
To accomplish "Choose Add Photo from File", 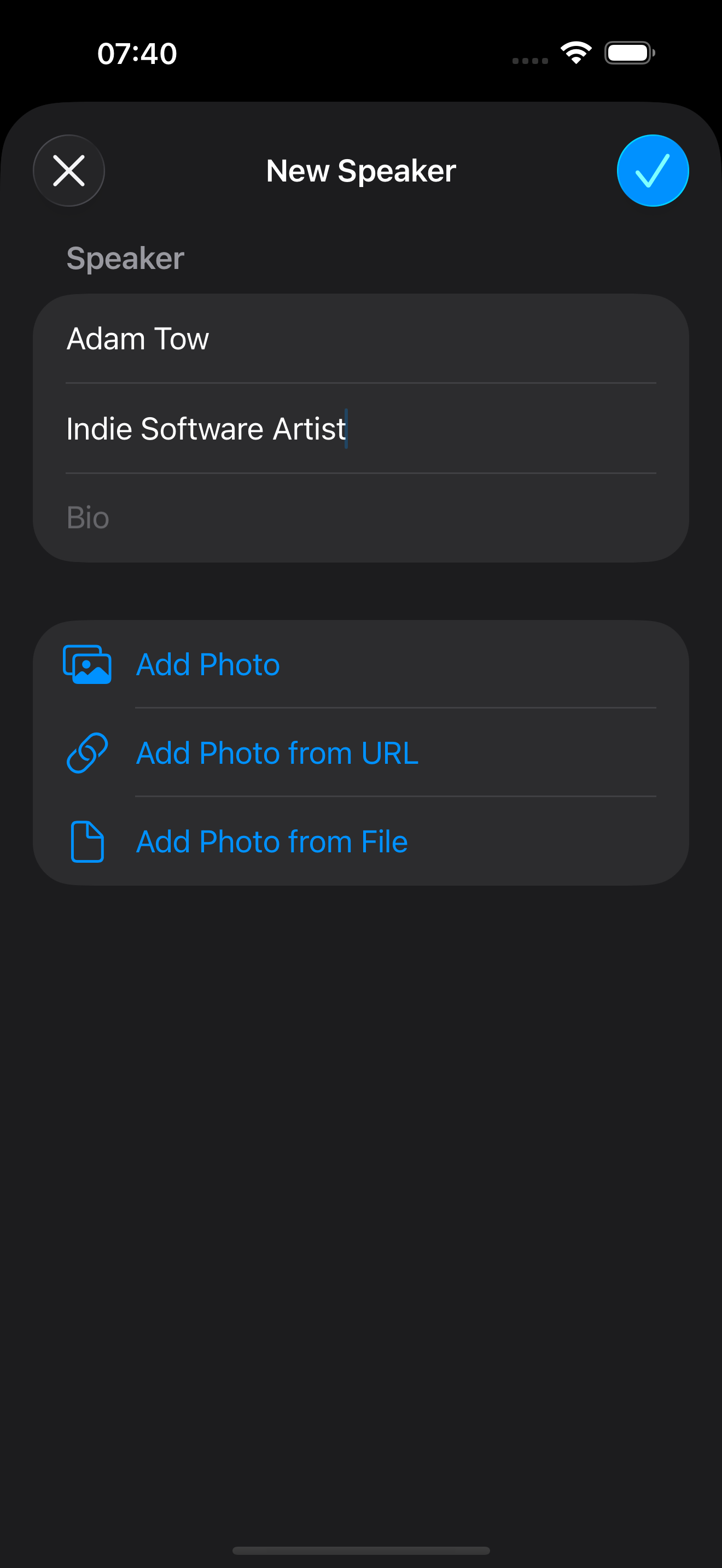I will point(271,842).
